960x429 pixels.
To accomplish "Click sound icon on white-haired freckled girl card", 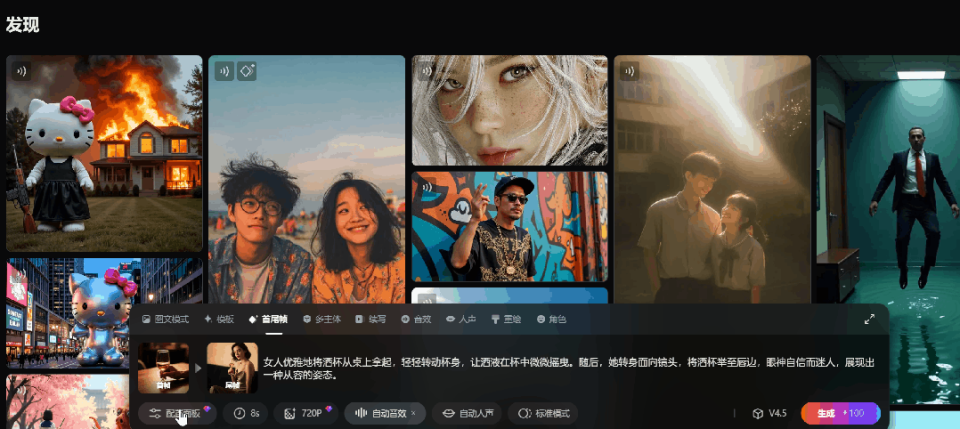I will click(x=427, y=71).
